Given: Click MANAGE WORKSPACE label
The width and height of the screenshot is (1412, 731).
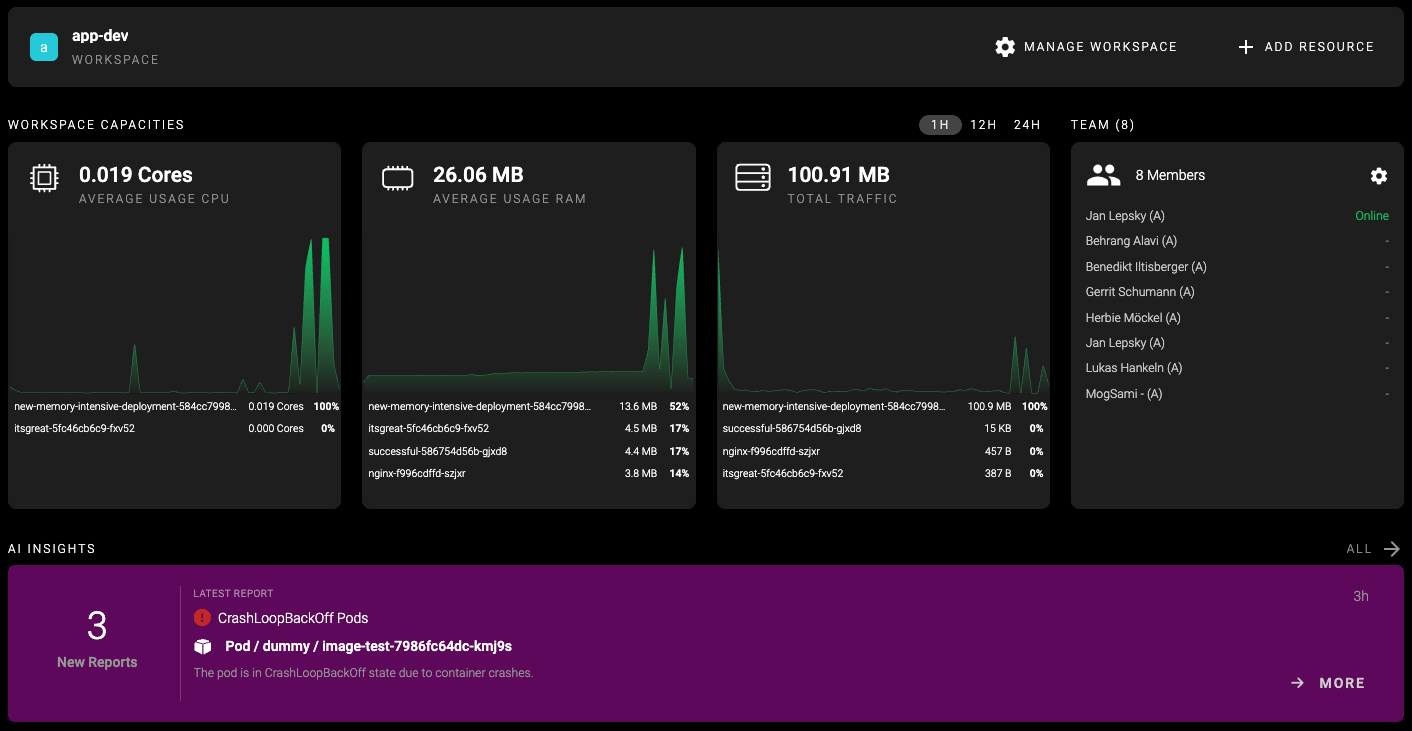Looking at the screenshot, I should (1100, 47).
